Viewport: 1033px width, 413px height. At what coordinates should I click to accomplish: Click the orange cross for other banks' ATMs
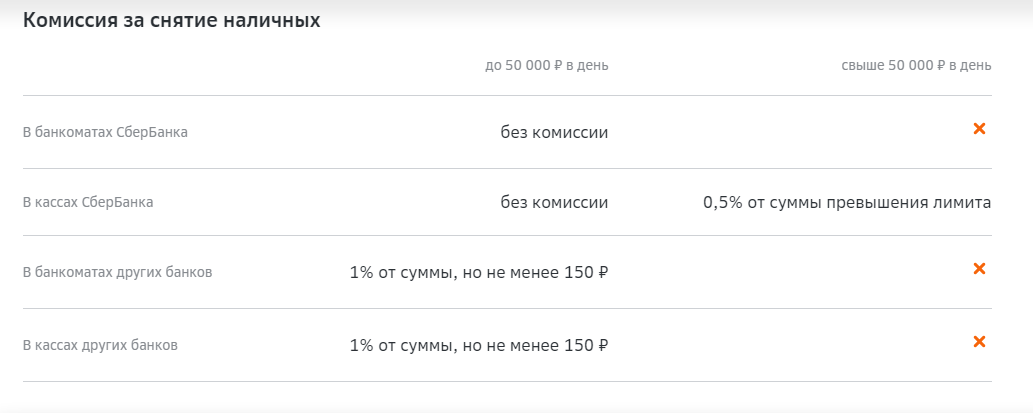point(980,268)
